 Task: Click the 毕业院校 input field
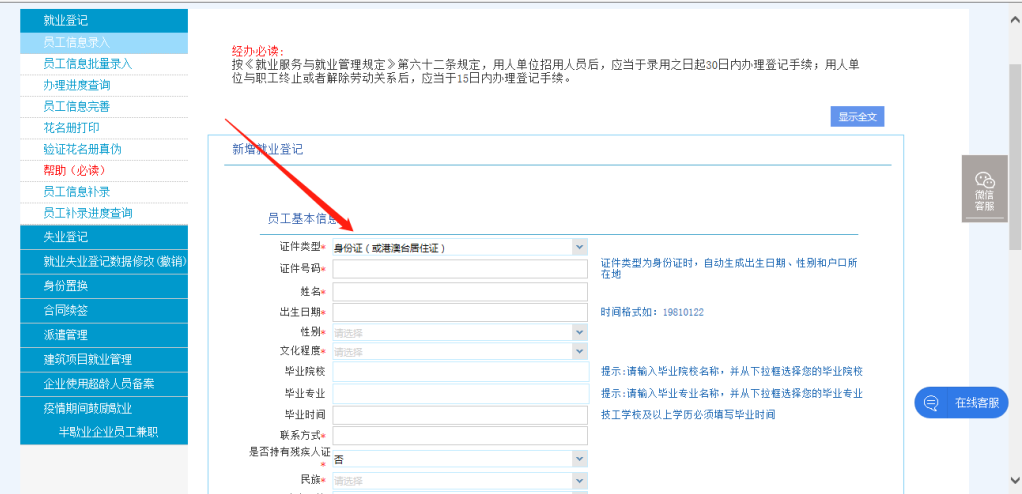460,371
